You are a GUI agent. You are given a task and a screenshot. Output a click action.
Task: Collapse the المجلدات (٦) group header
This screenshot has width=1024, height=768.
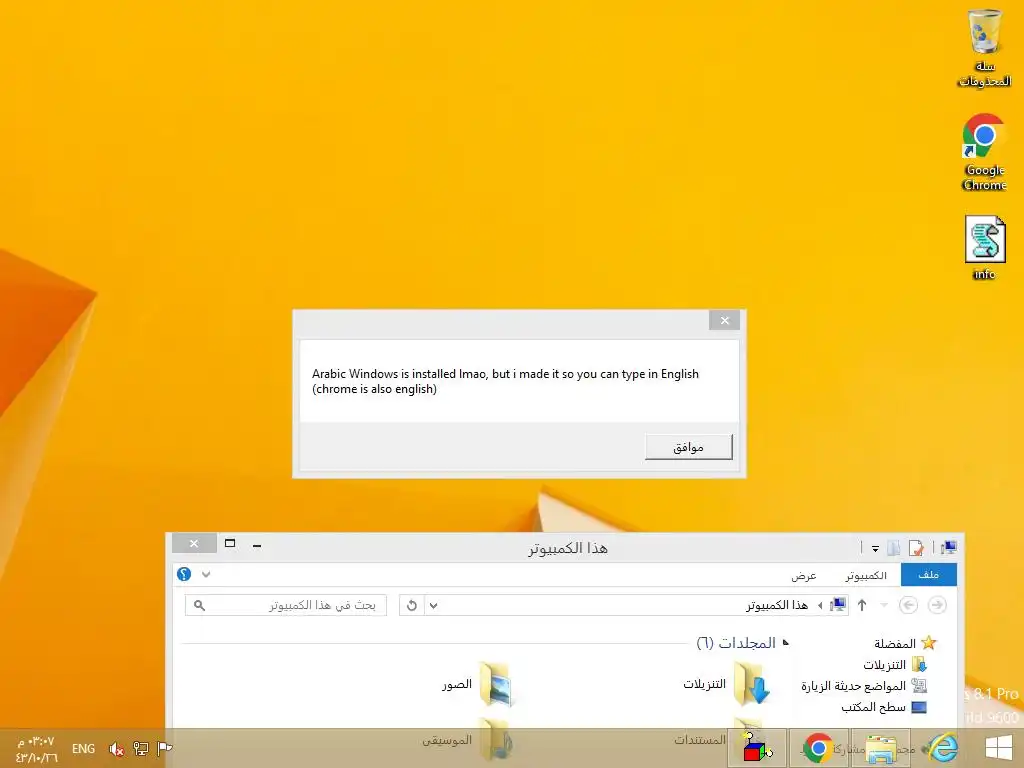click(x=786, y=643)
